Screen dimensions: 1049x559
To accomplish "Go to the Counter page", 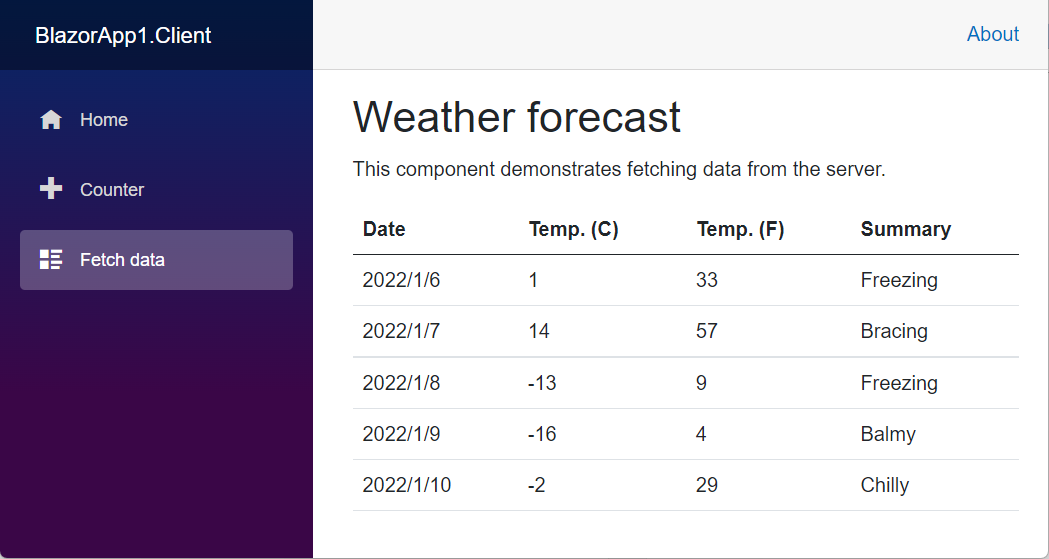I will click(157, 189).
